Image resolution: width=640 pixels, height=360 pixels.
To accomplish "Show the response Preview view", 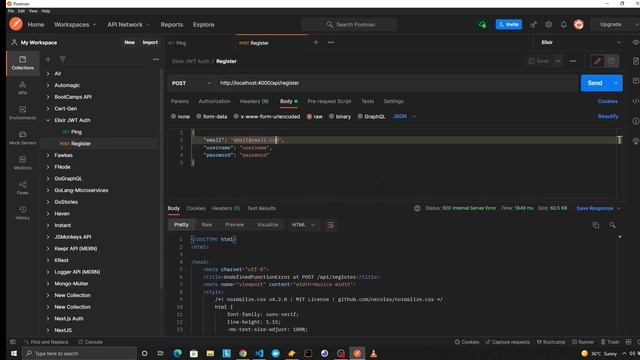I will 234,225.
